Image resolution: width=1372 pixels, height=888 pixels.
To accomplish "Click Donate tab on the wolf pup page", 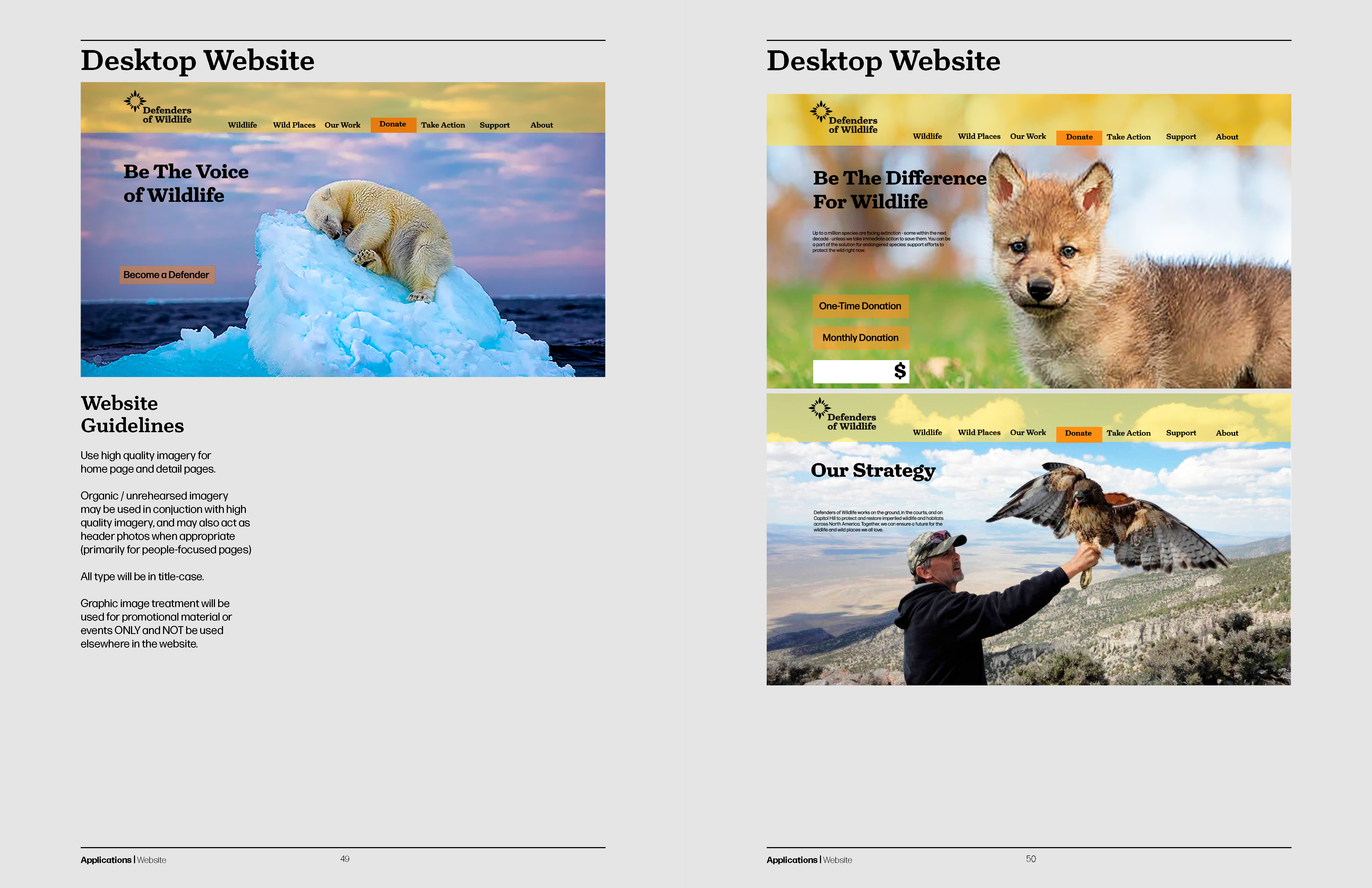I will 1078,137.
